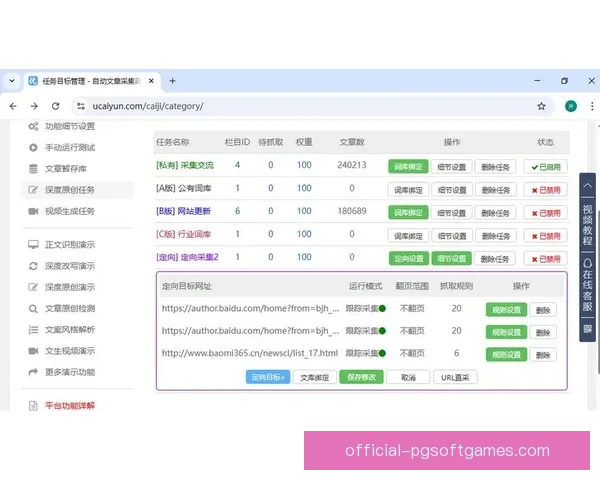Open 定向设置 for 定向采集2 task
This screenshot has width=600, height=480.
point(409,259)
